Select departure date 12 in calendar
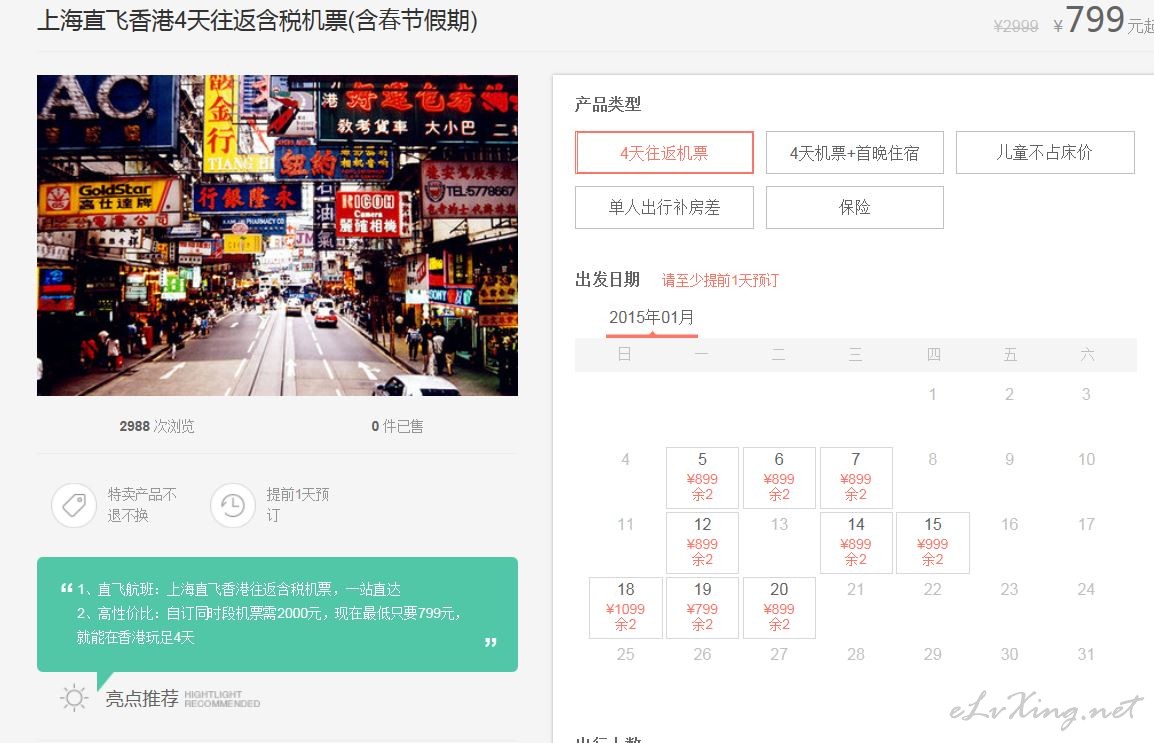Image resolution: width=1154 pixels, height=743 pixels. (702, 542)
